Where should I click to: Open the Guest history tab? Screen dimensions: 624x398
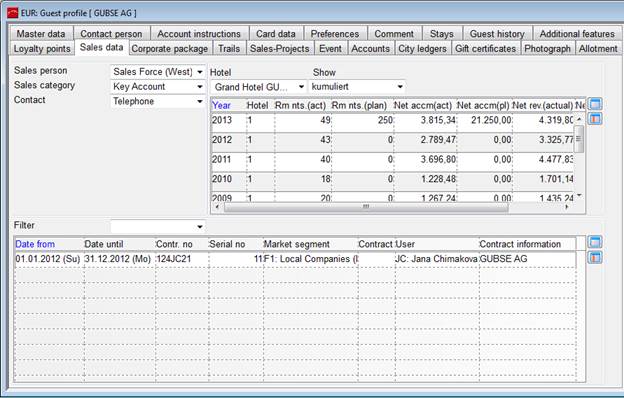click(x=497, y=34)
